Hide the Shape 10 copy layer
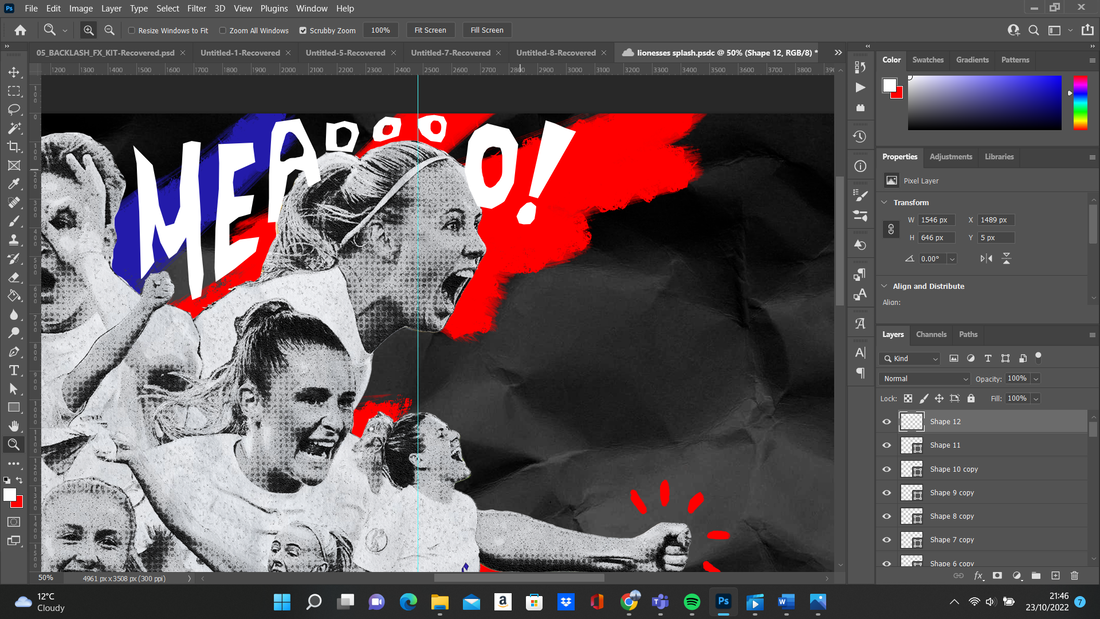 (887, 470)
